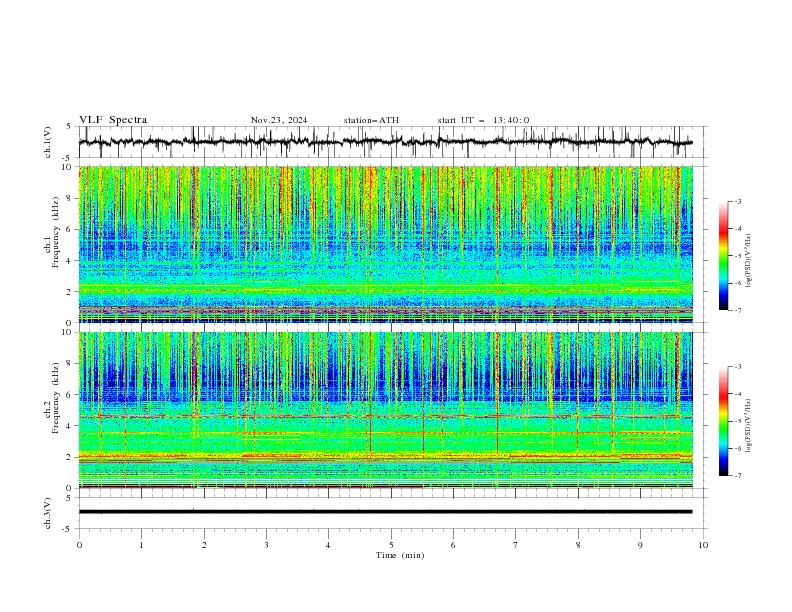Click the 'ch.1(V)' axis label
The image size is (792, 612).
coord(48,142)
